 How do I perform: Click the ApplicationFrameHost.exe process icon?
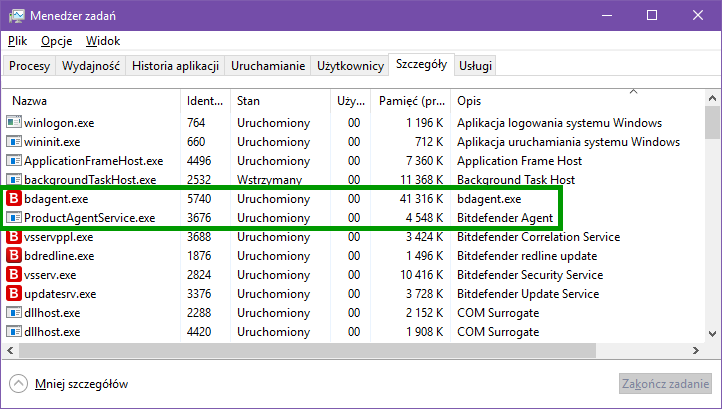pyautogui.click(x=14, y=160)
